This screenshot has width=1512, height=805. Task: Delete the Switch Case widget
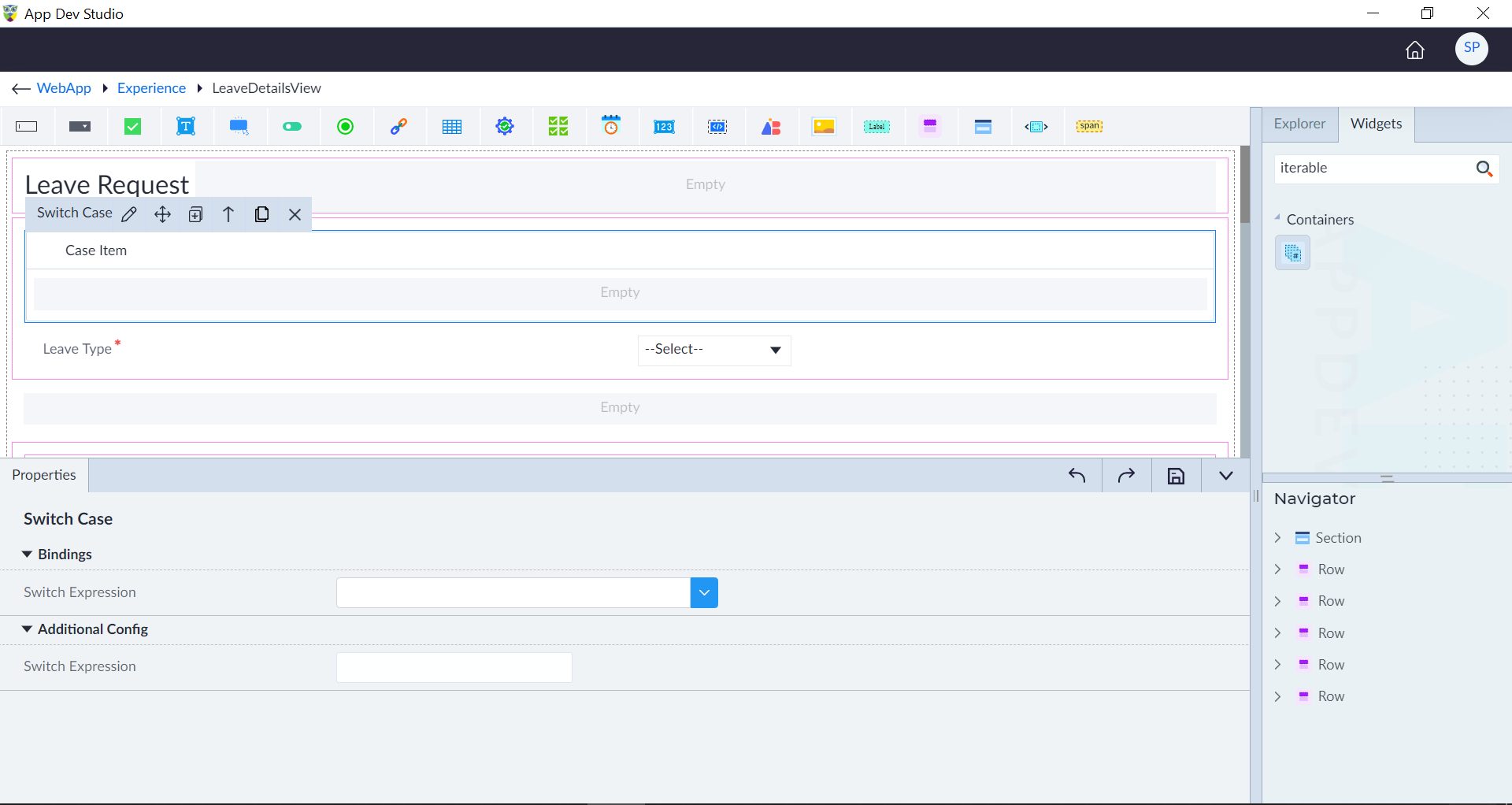pyautogui.click(x=295, y=214)
